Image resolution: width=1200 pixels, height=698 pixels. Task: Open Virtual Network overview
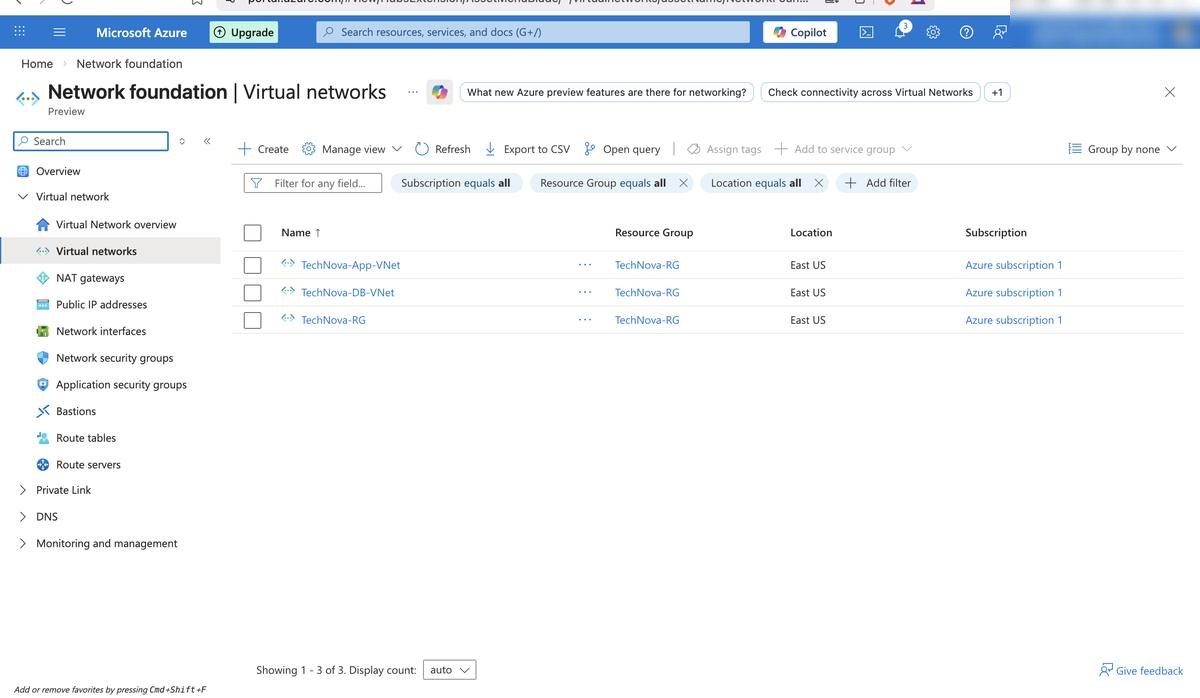116,224
